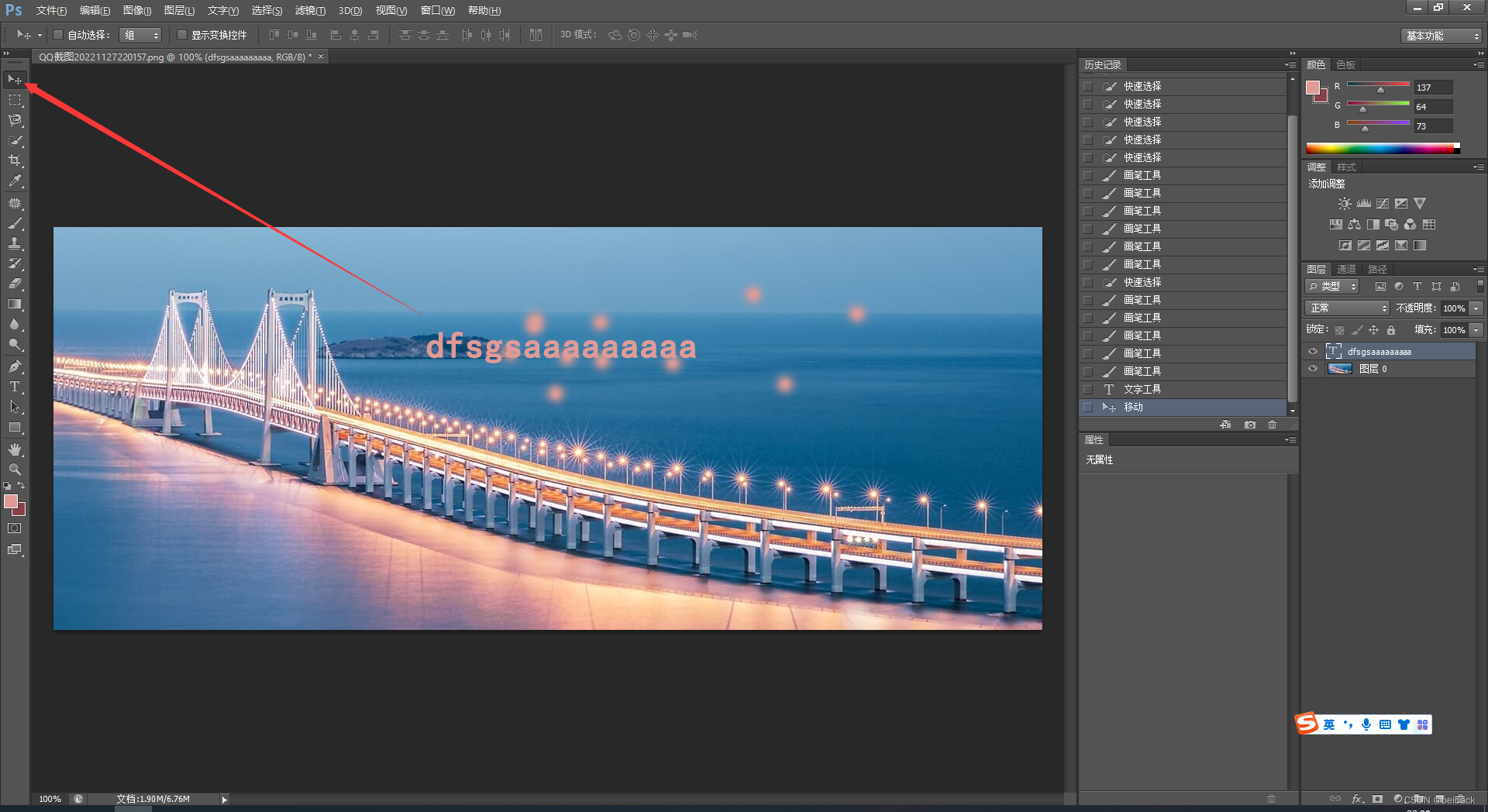This screenshot has width=1488, height=812.
Task: Select the Hand tool
Action: coord(15,449)
